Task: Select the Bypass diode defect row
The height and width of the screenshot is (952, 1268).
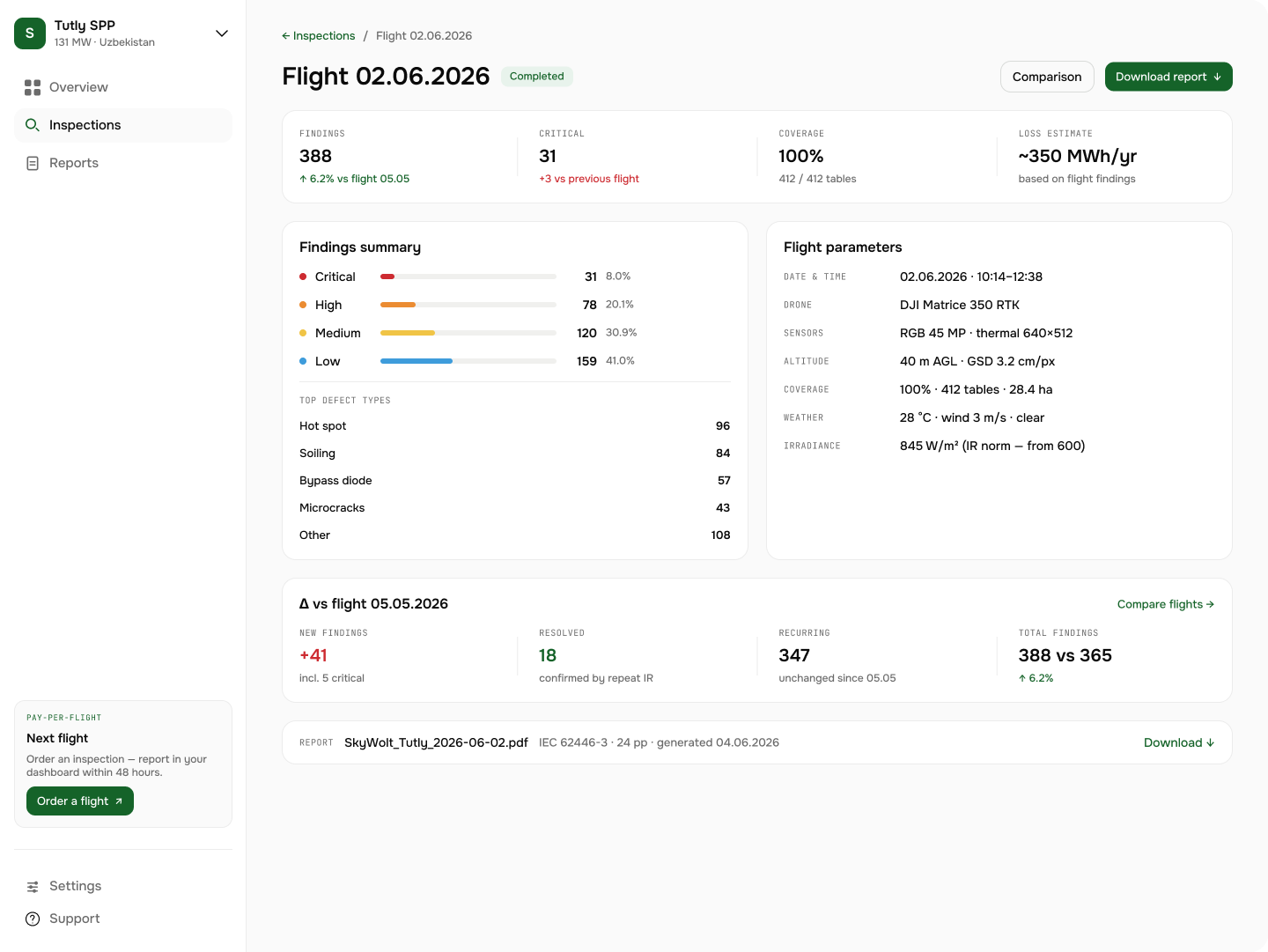Action: (x=515, y=481)
